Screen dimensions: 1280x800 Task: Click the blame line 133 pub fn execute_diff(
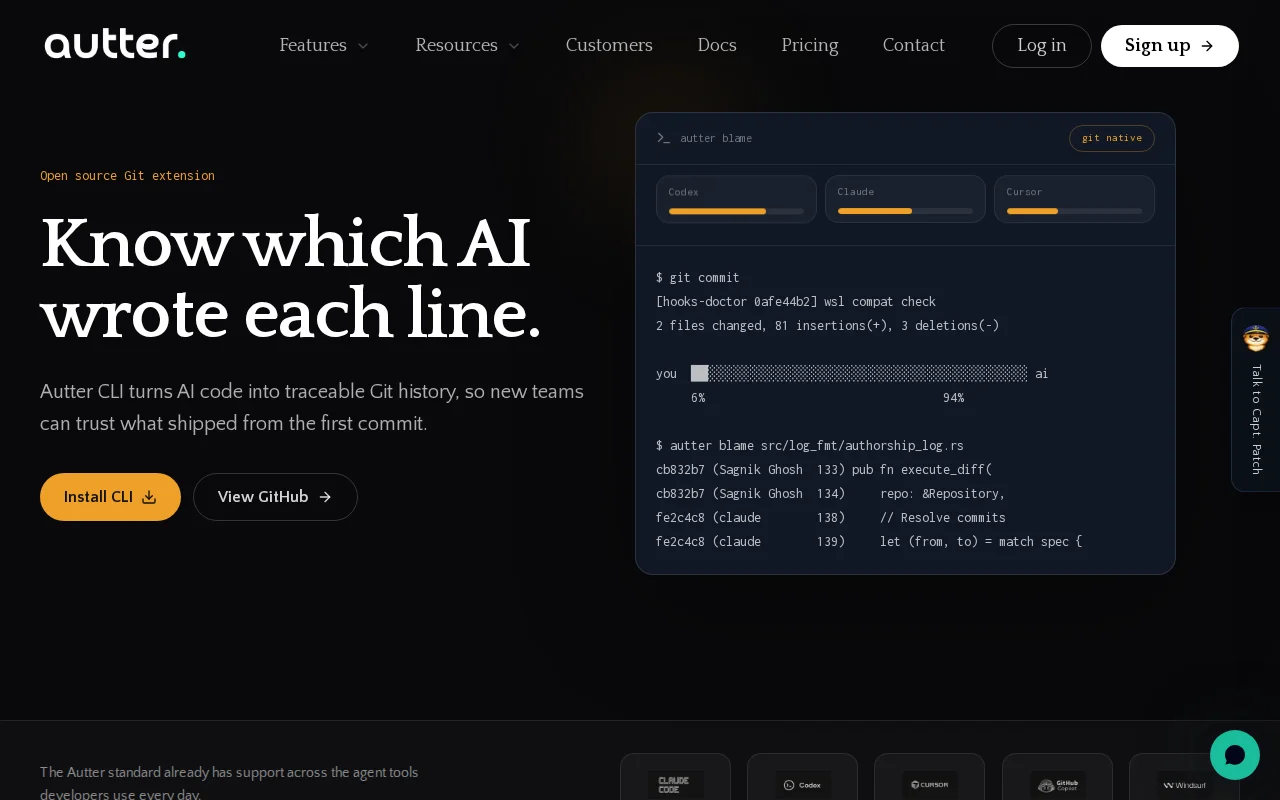pos(824,470)
